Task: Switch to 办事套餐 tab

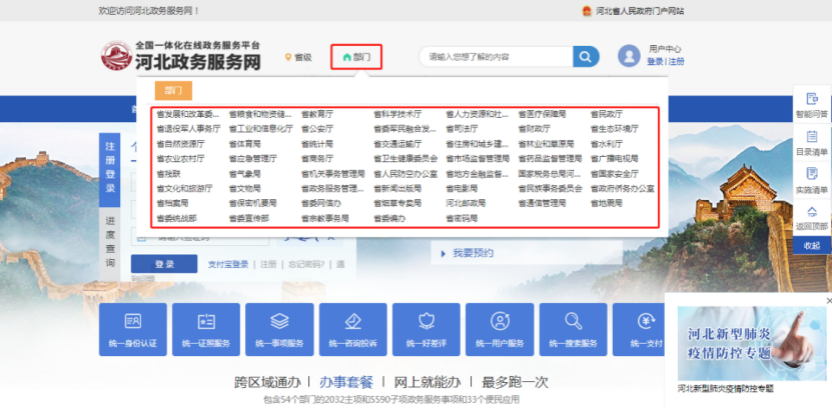Action: coord(346,381)
